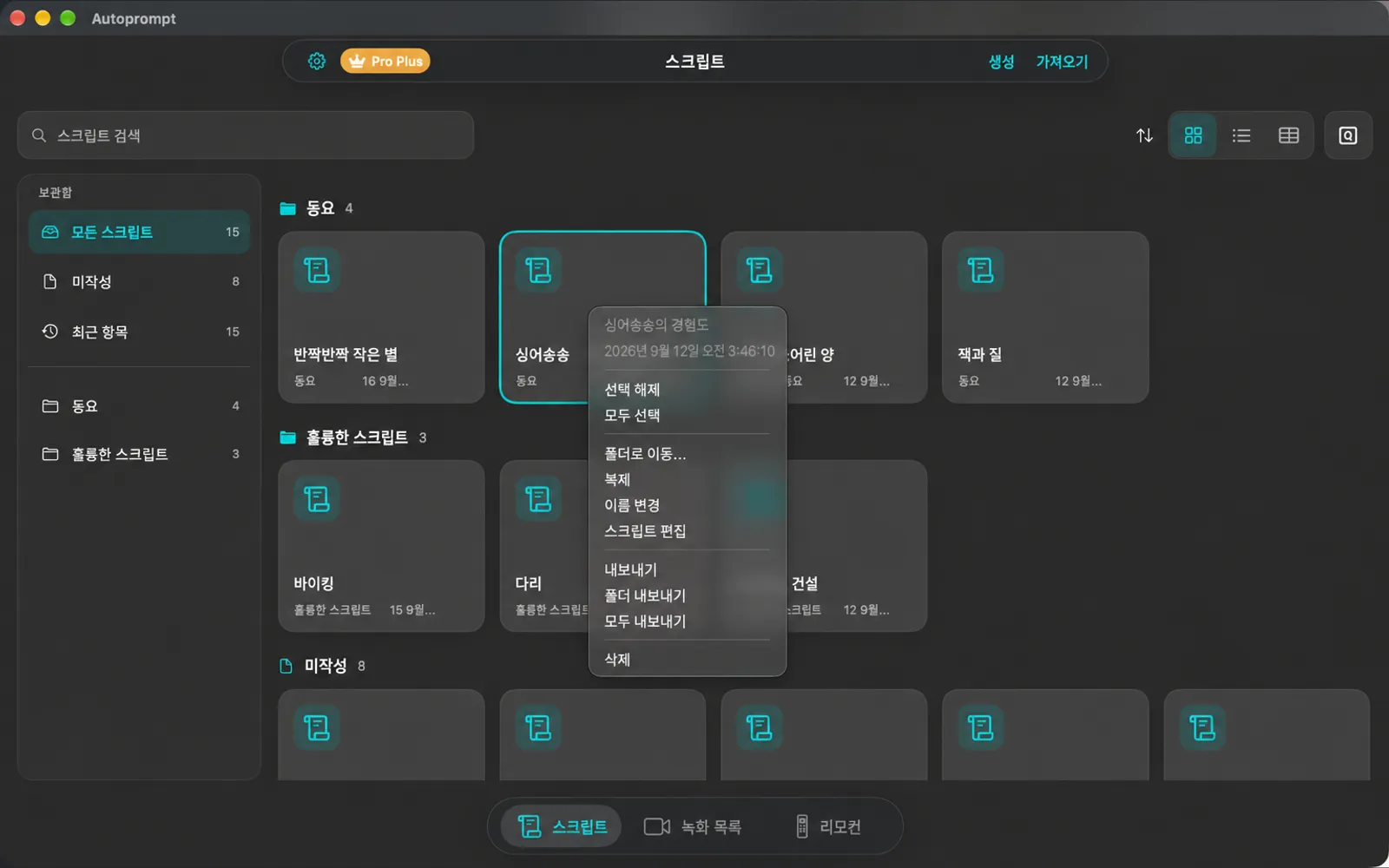This screenshot has width=1389, height=868.
Task: Click folder icon beside sidebar 훌륭한 스크립트
Action: click(50, 454)
